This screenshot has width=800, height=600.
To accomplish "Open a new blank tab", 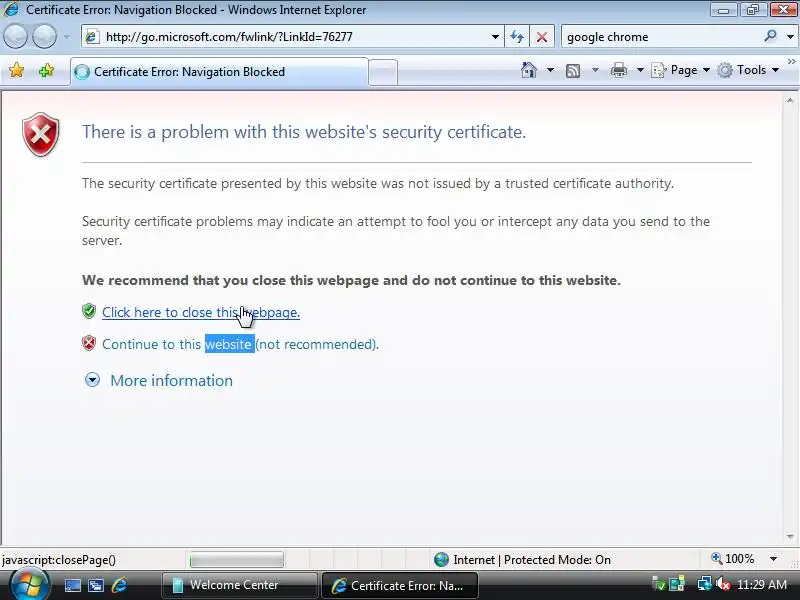I will (383, 73).
